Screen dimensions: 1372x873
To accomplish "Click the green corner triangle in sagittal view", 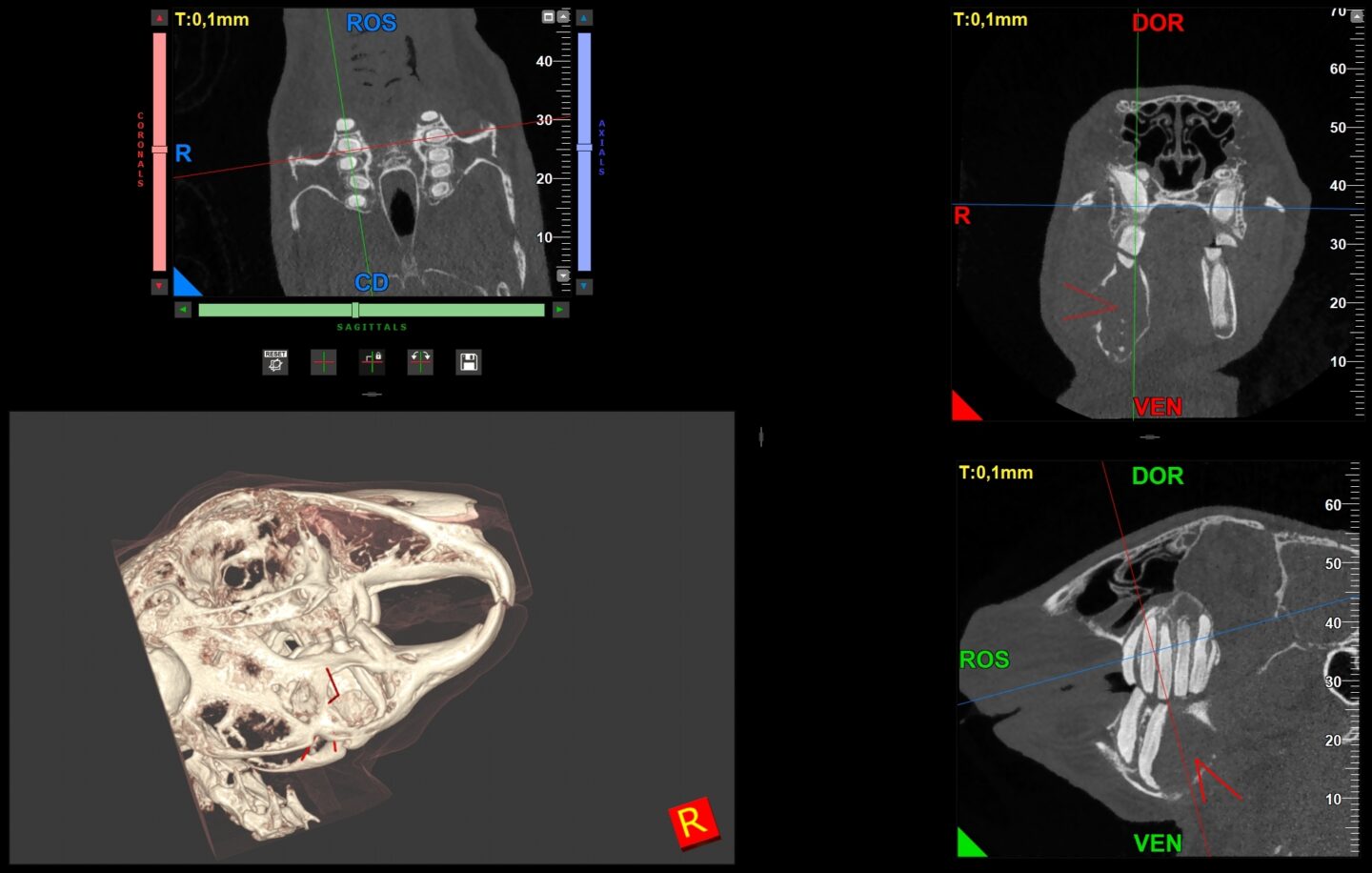I will tap(969, 843).
